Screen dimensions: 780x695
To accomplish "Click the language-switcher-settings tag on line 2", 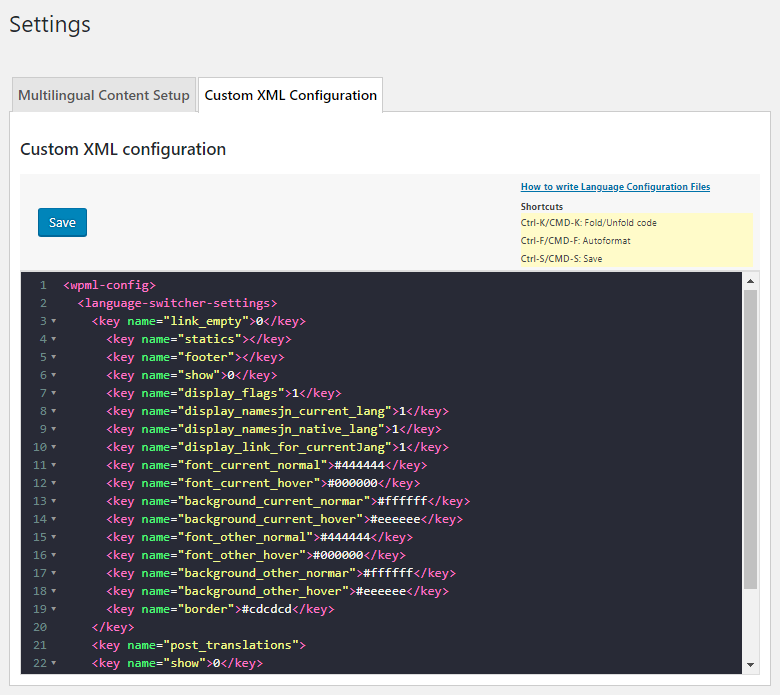I will 177,303.
